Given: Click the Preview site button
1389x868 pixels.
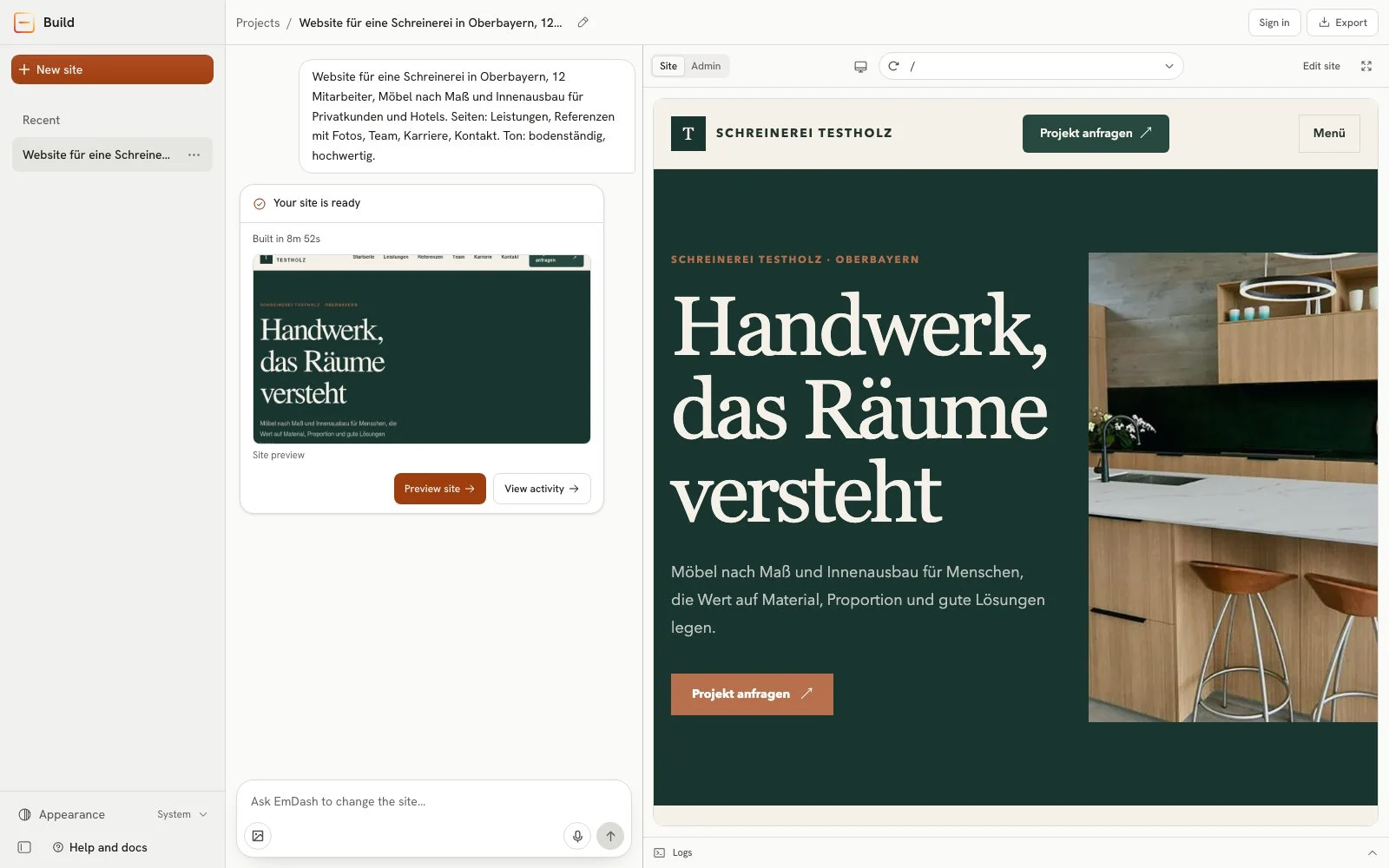Looking at the screenshot, I should pos(440,489).
